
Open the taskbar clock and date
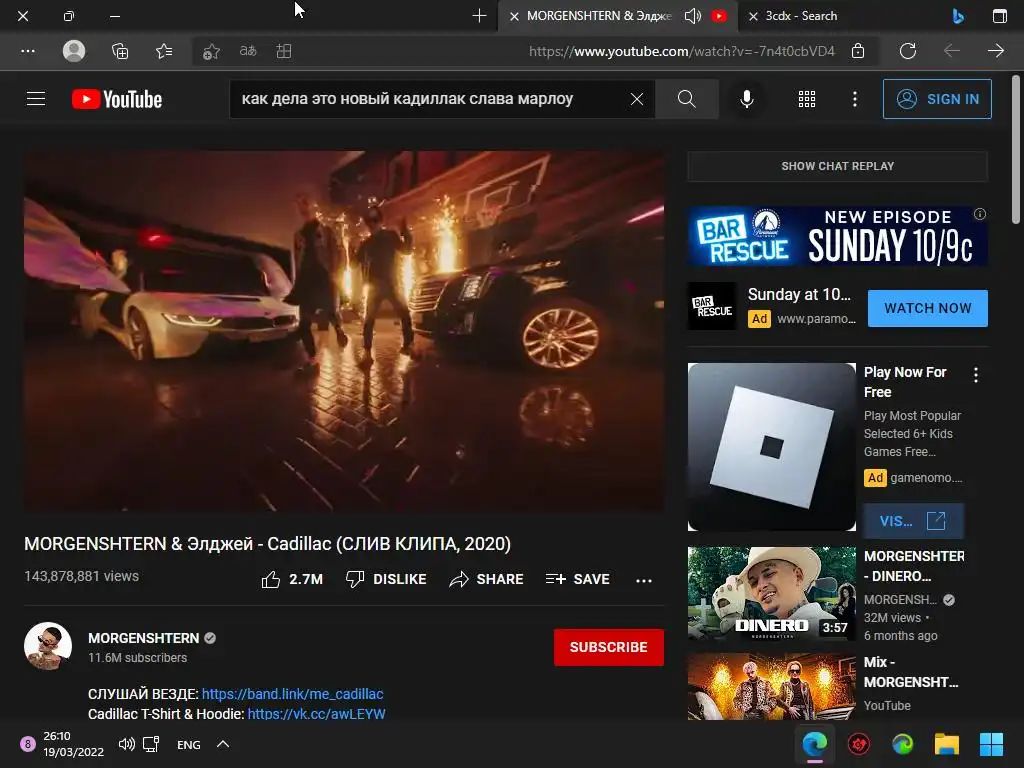pyautogui.click(x=73, y=744)
